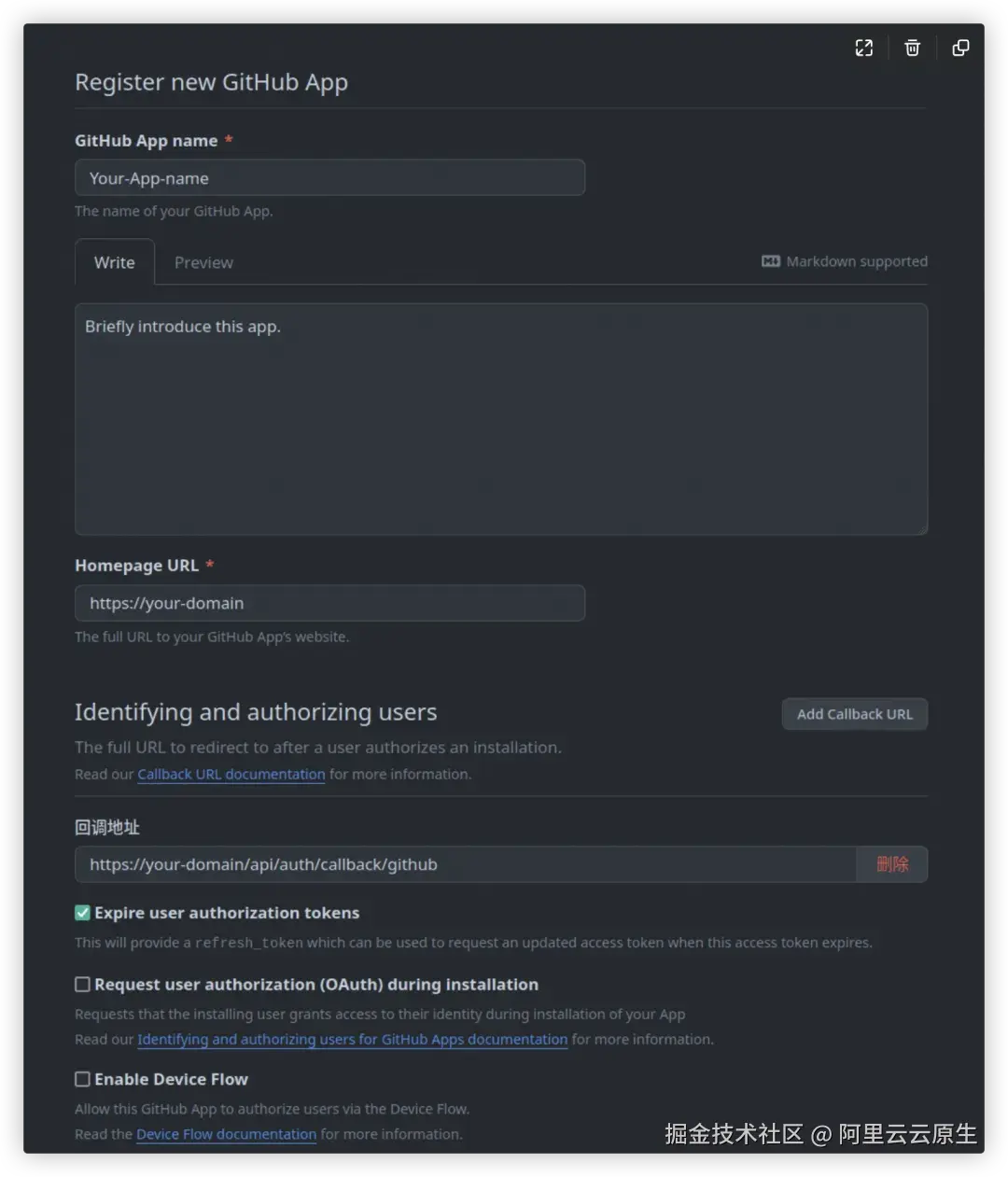Click the app description text area

click(x=500, y=419)
